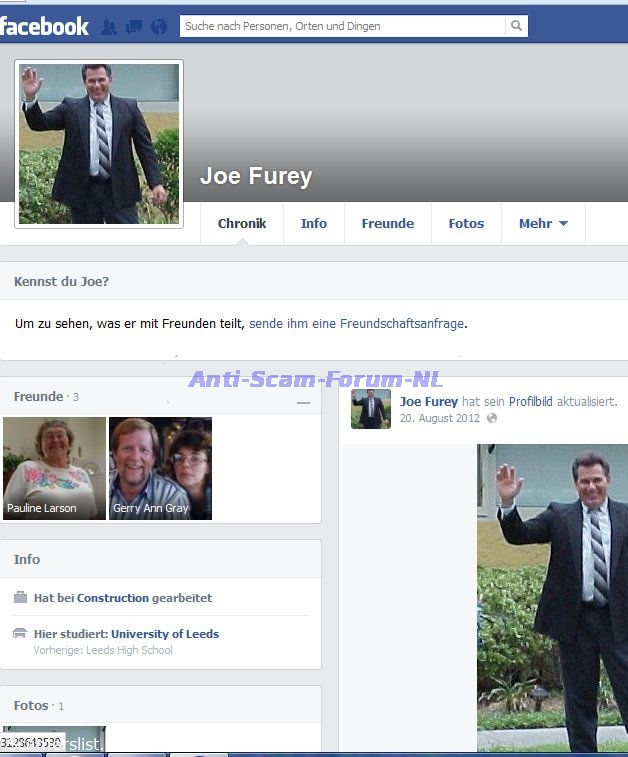Select the Info tab
The width and height of the screenshot is (628, 757).
tap(314, 224)
